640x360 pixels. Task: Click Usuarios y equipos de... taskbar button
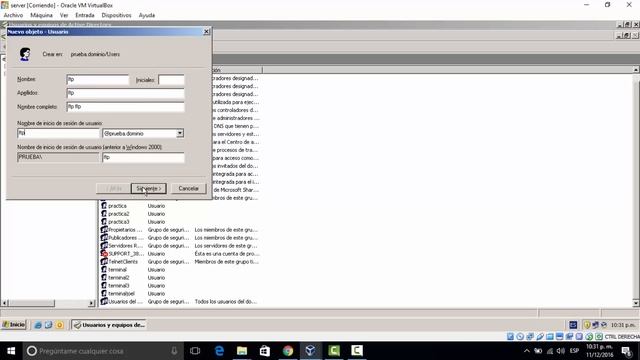point(109,325)
